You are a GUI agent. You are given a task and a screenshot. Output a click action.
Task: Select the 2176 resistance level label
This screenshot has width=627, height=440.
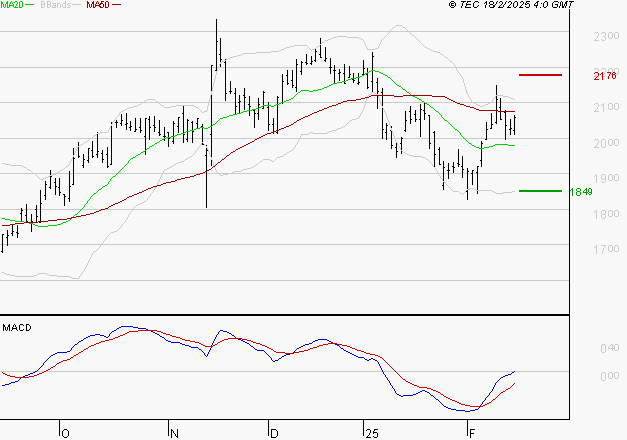(606, 76)
